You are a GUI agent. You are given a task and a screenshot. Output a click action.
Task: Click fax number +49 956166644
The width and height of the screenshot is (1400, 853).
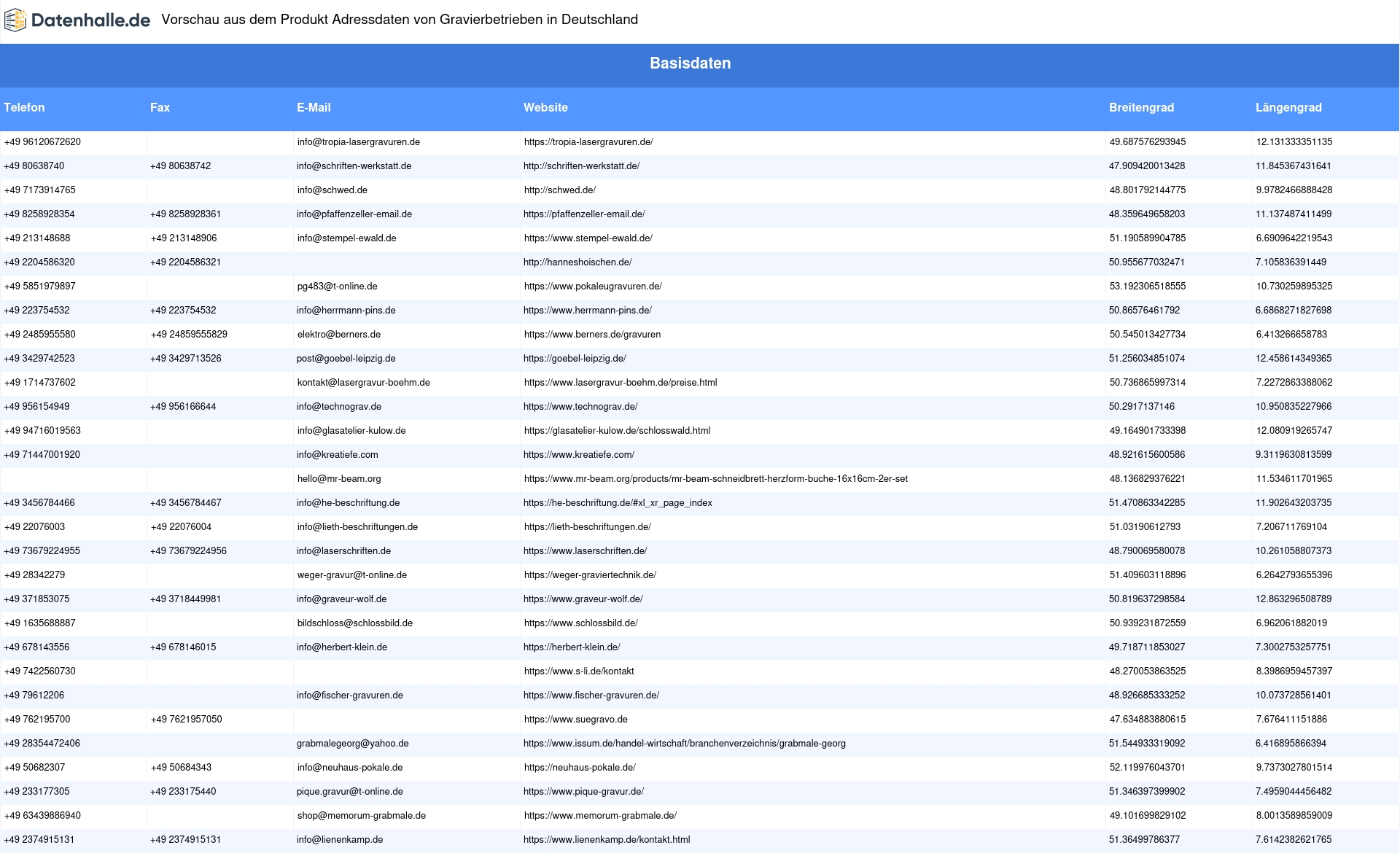click(183, 407)
